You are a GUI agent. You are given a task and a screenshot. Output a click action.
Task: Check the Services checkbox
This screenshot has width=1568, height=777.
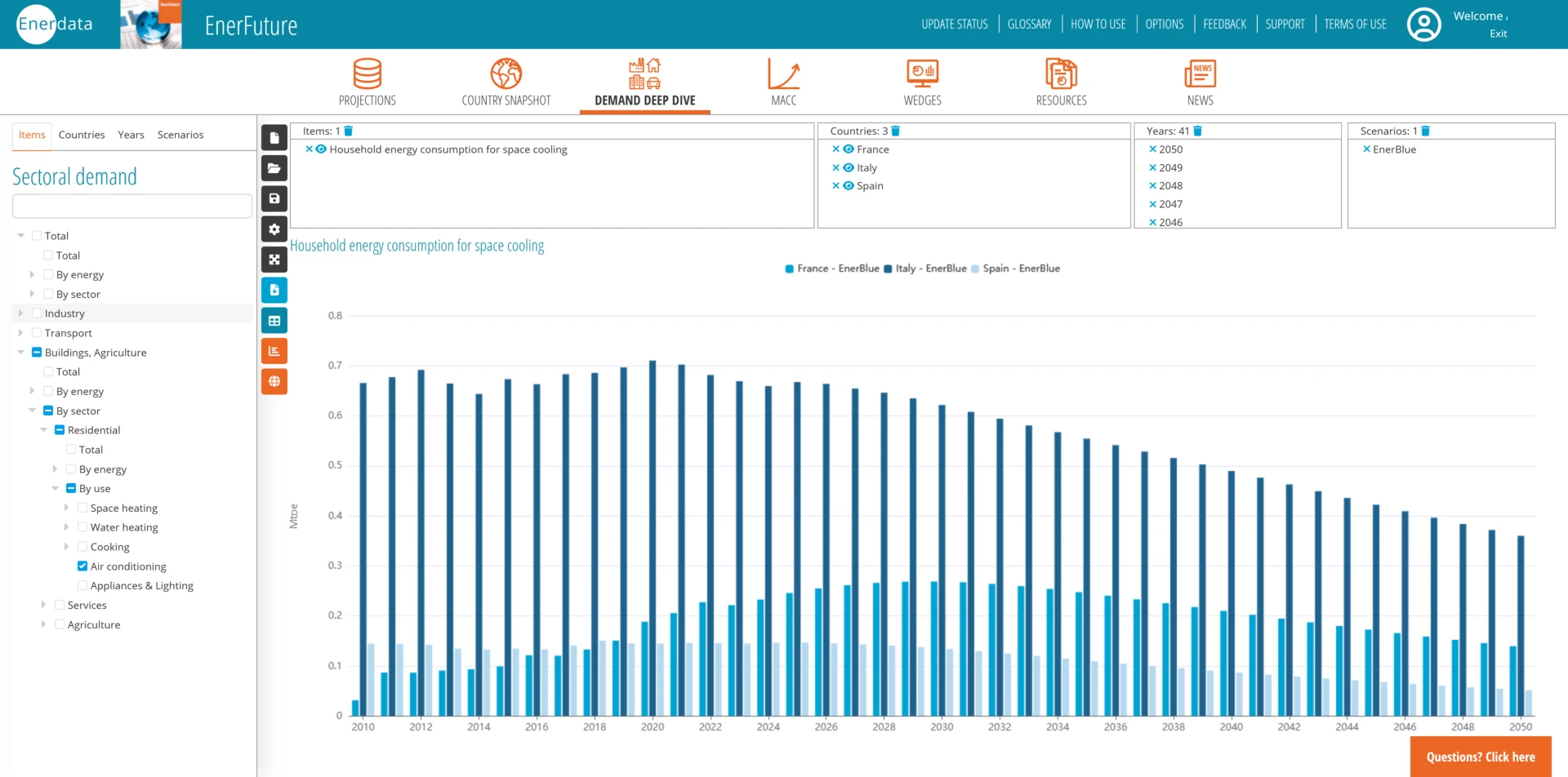click(x=60, y=605)
